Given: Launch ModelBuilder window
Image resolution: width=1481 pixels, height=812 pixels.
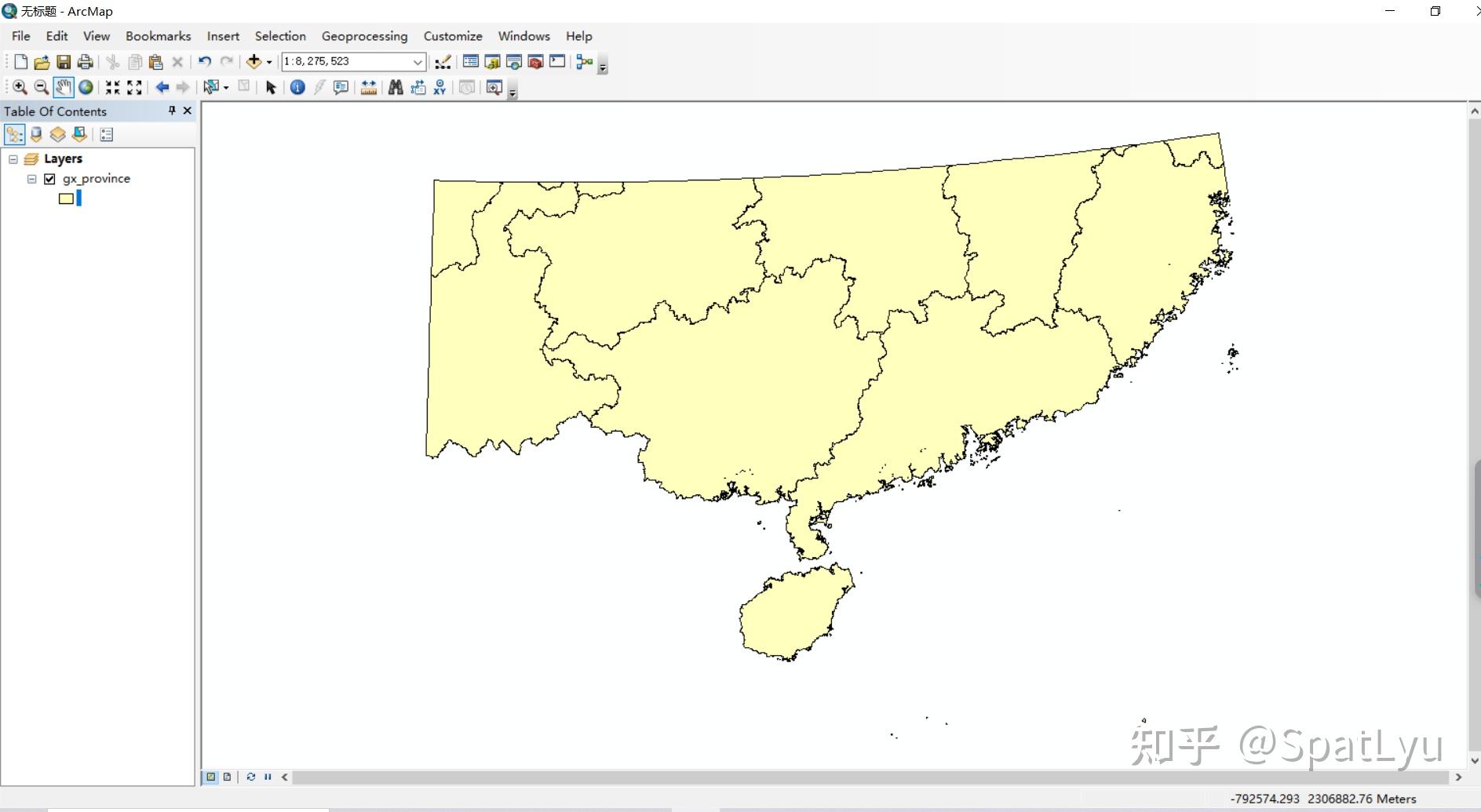Looking at the screenshot, I should point(584,62).
